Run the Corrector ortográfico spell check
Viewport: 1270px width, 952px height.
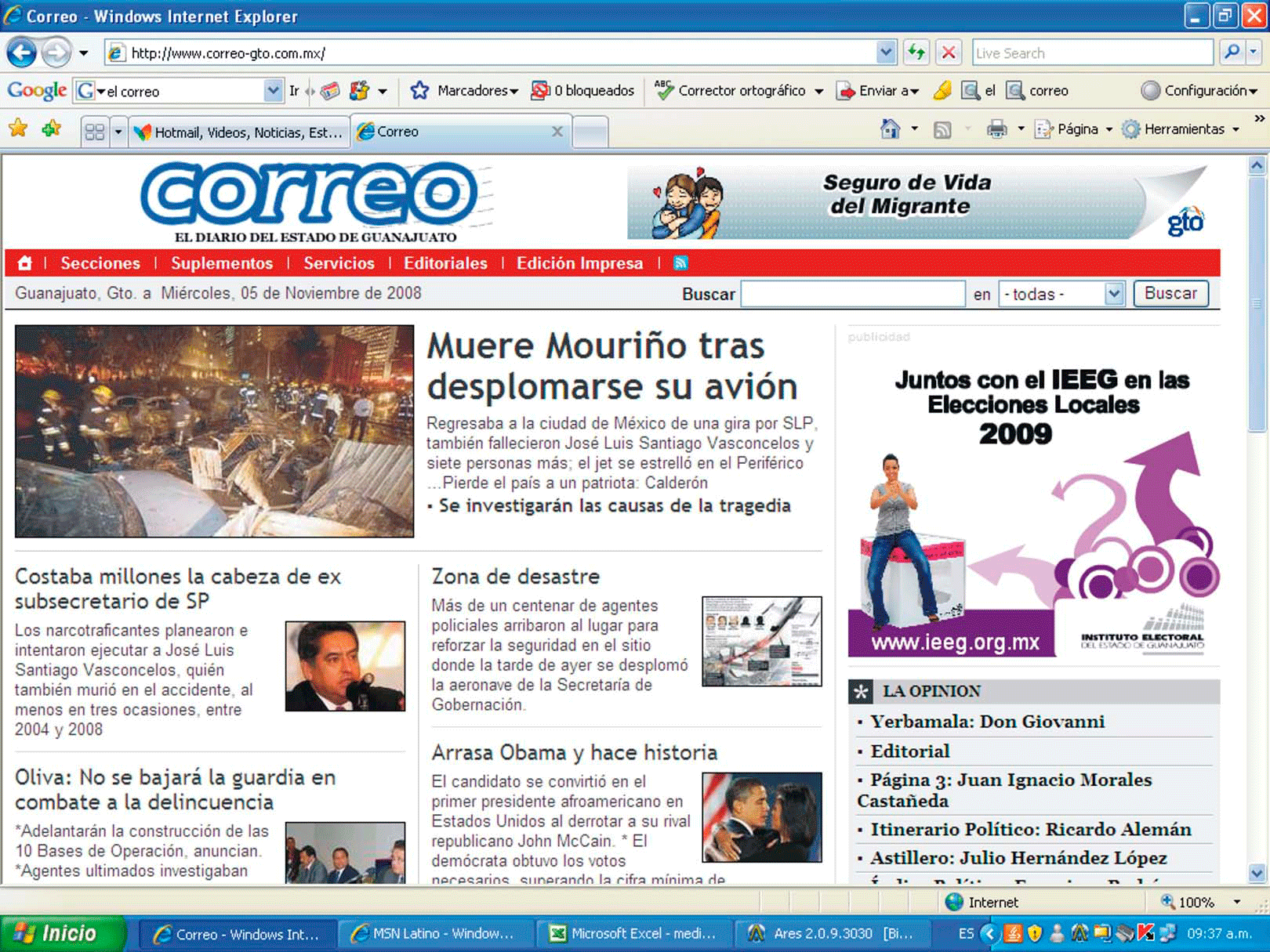click(730, 91)
